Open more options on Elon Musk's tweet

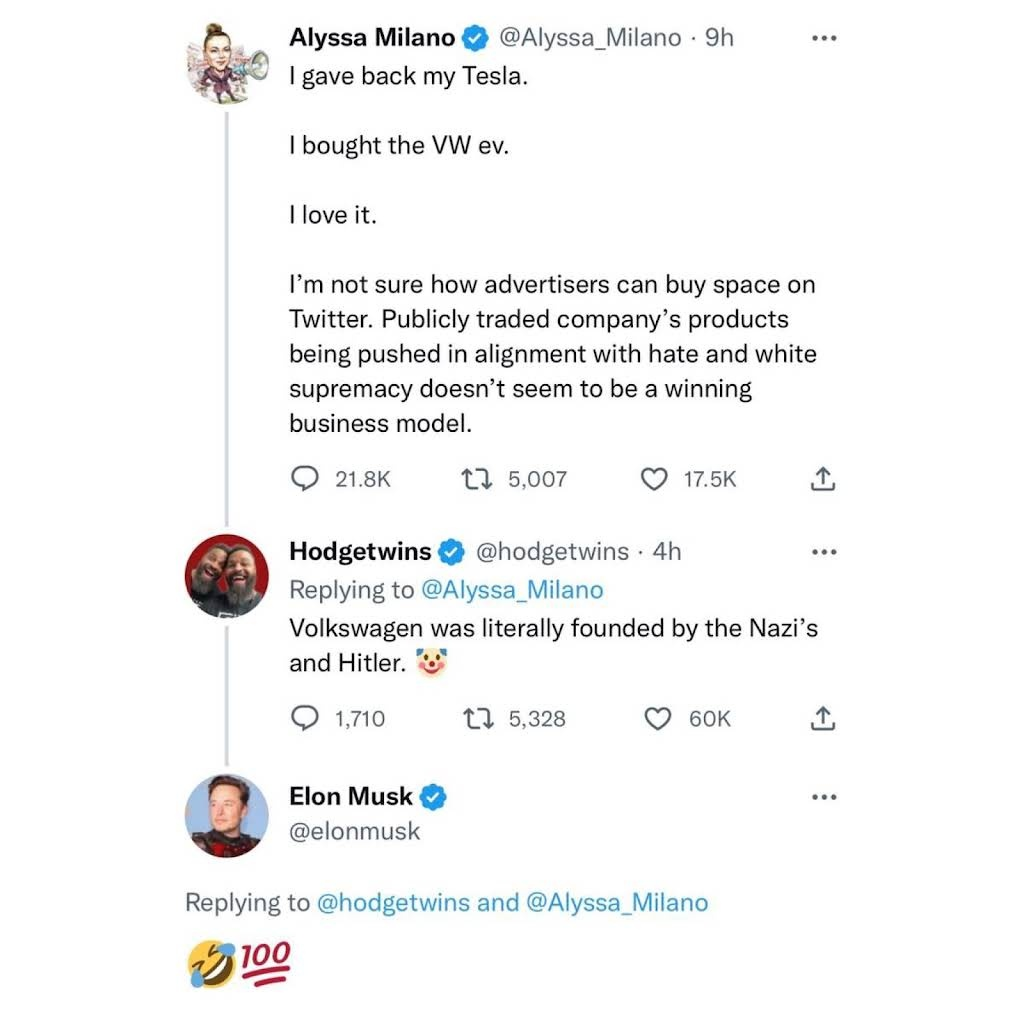tap(824, 797)
